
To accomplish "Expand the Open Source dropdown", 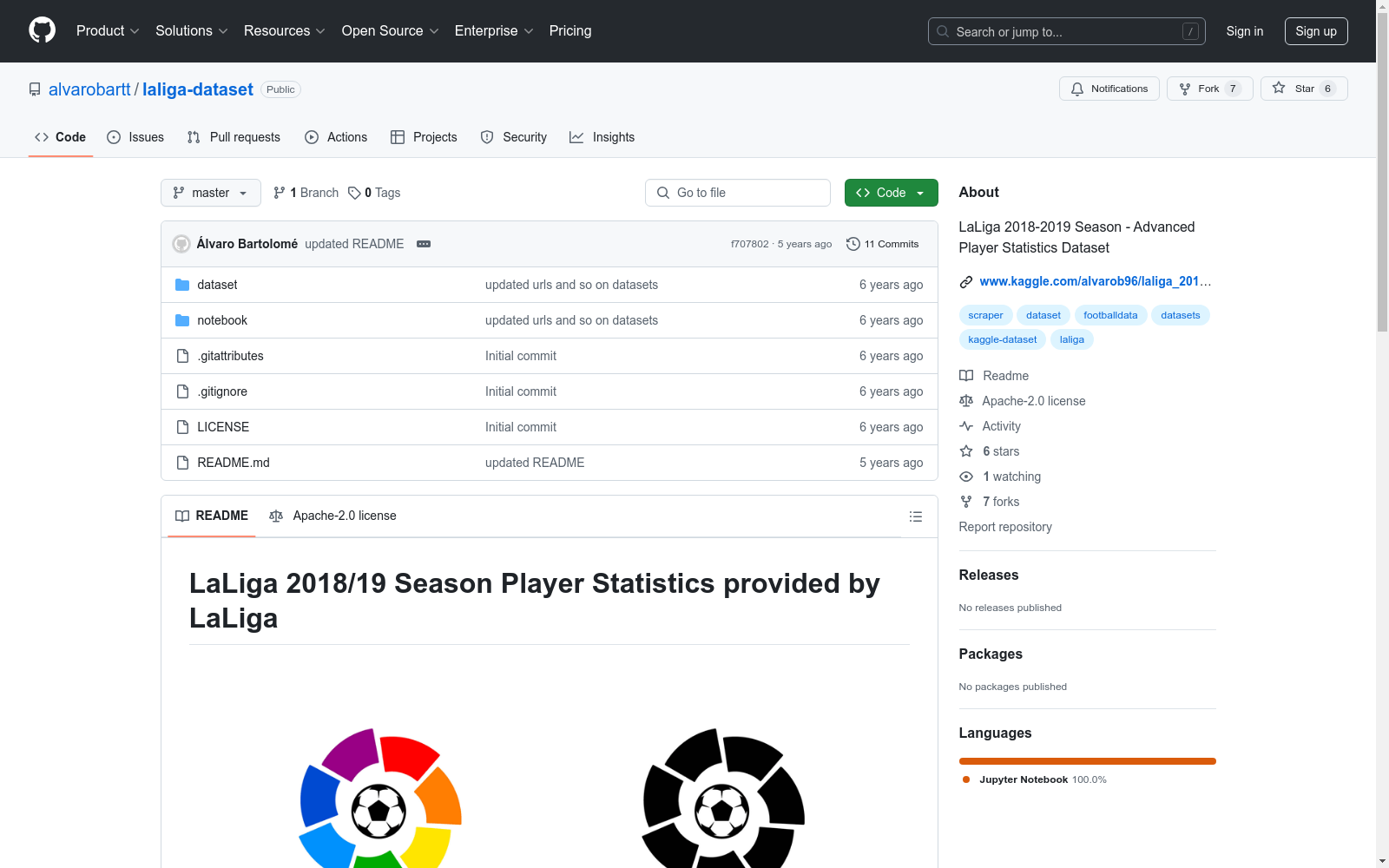I will pyautogui.click(x=391, y=31).
